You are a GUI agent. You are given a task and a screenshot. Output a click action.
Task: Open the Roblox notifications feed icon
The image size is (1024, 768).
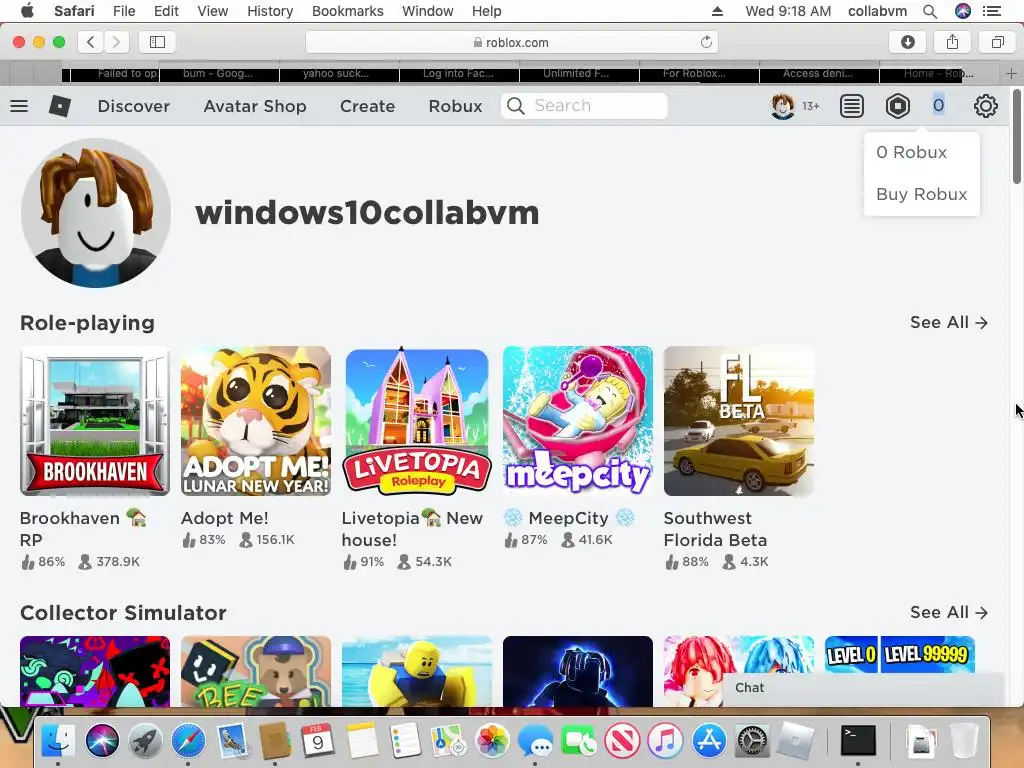[x=852, y=106]
